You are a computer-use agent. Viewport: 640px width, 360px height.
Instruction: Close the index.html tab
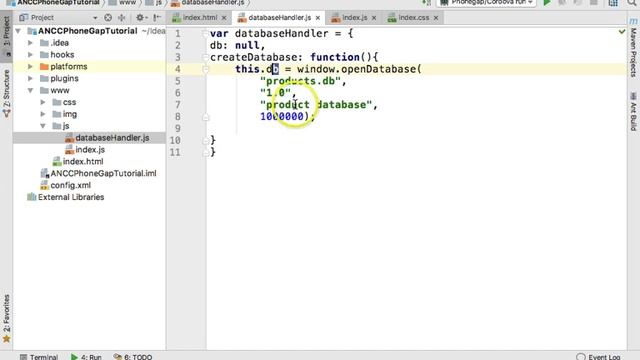pyautogui.click(x=224, y=18)
